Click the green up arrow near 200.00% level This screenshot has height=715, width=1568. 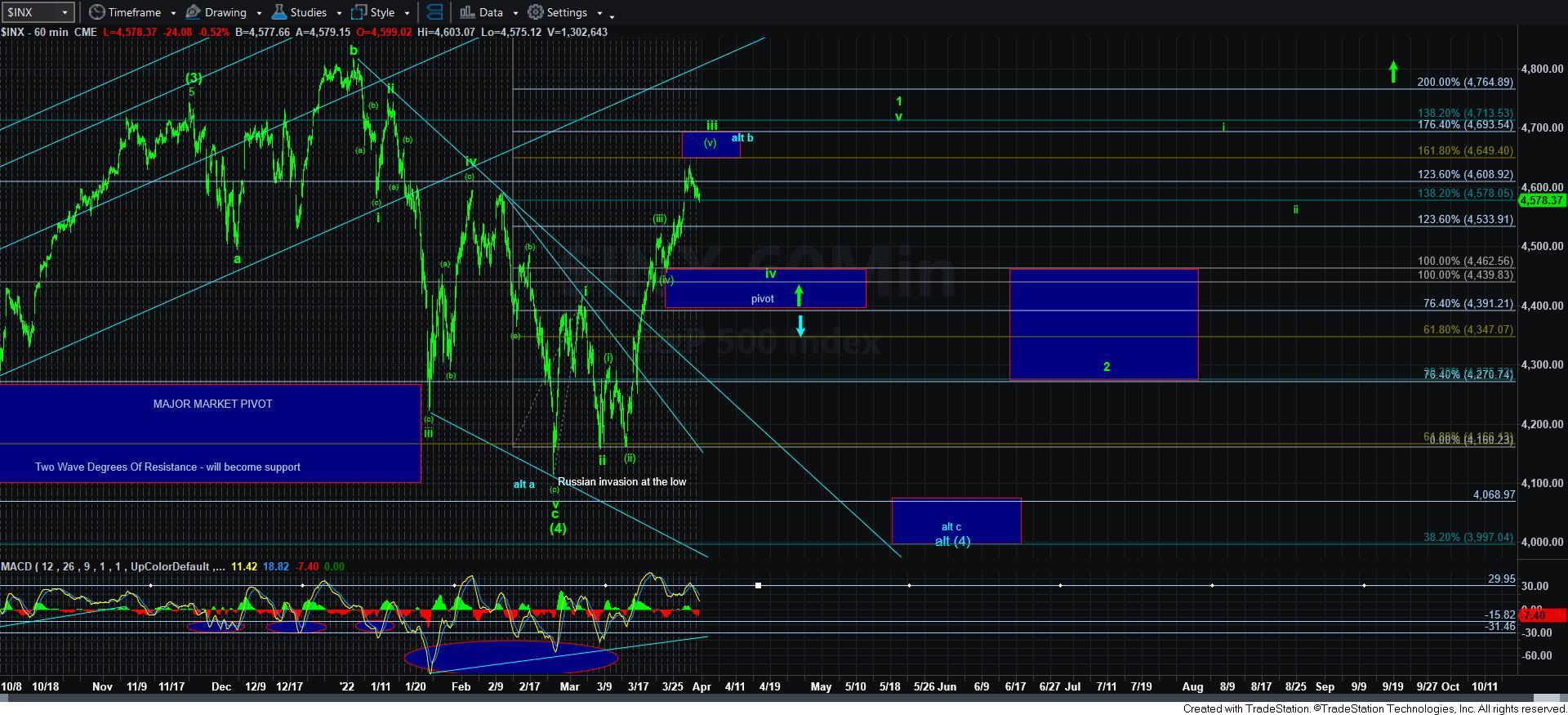coord(1393,72)
